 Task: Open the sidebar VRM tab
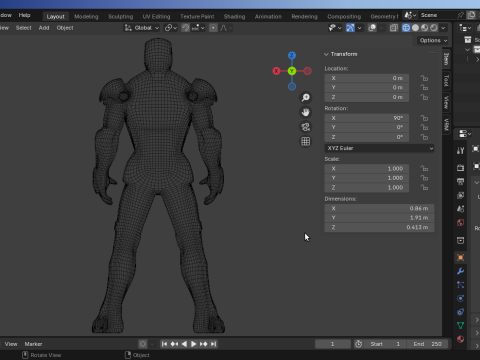coord(446,124)
